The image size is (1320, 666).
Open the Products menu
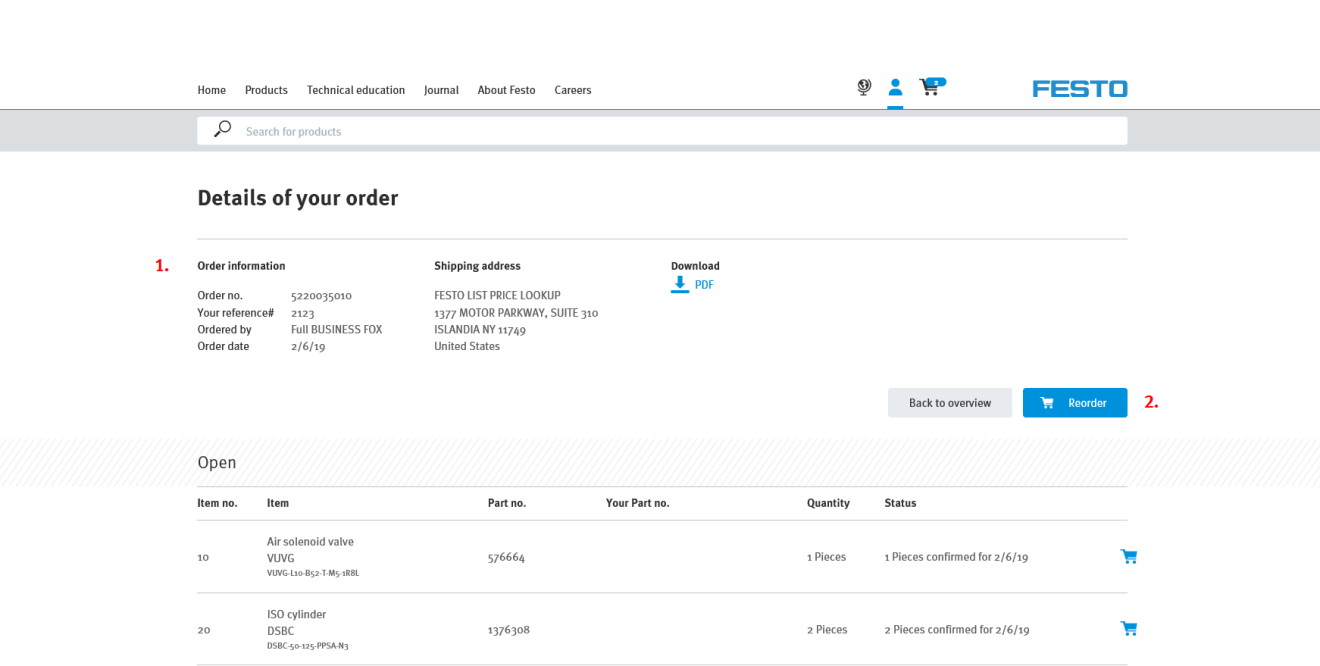266,90
